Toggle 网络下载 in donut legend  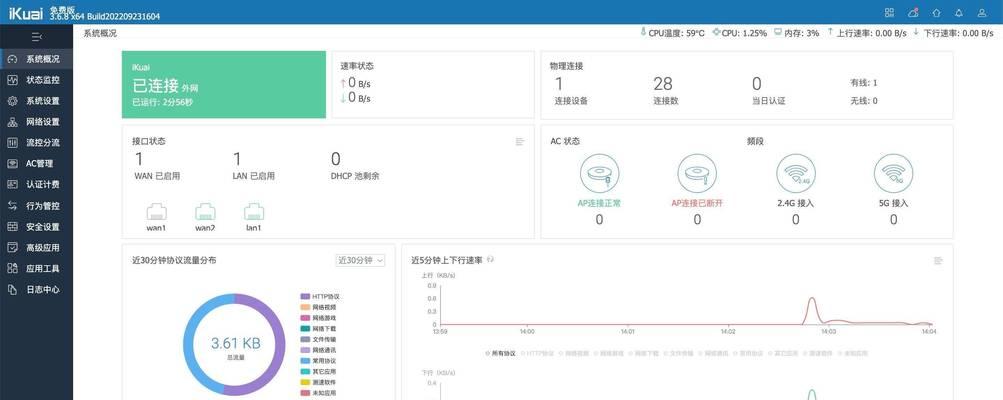point(319,328)
